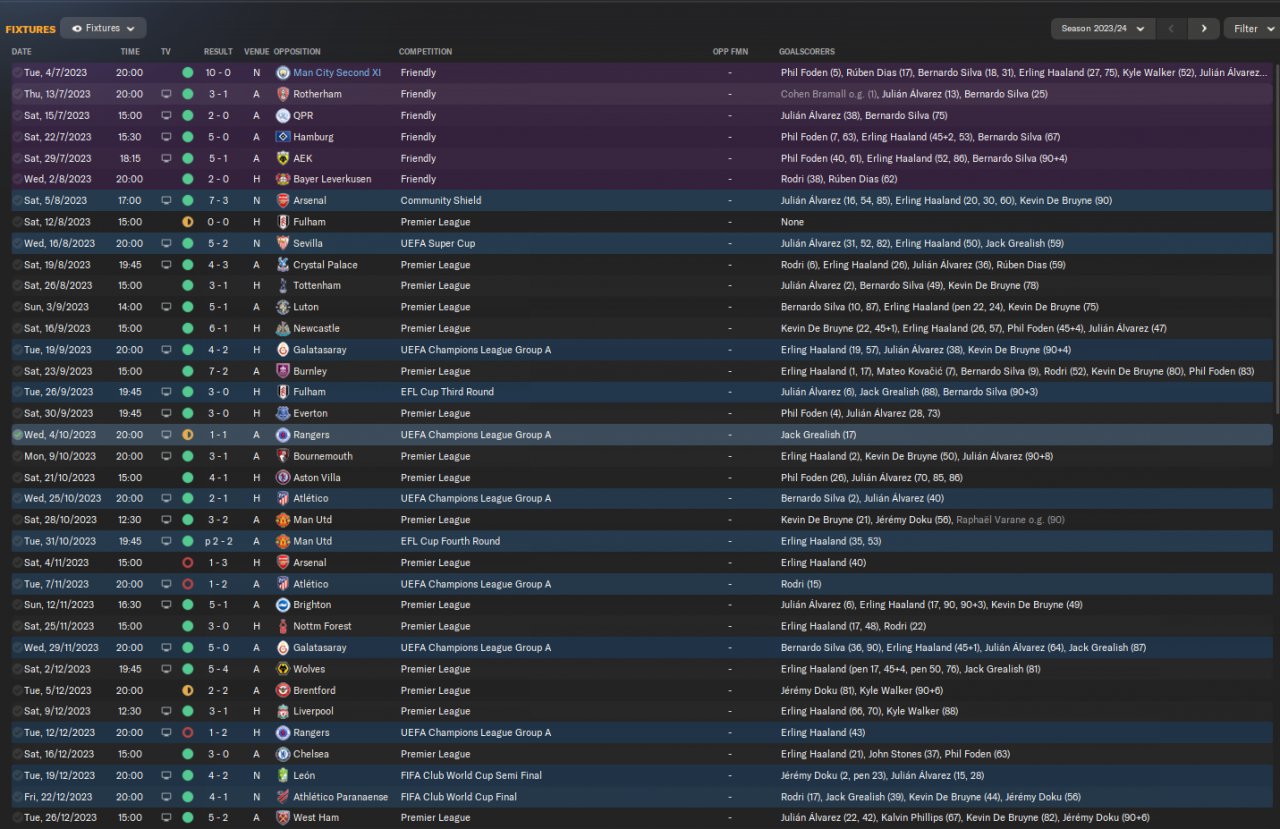
Task: Click the QPR club badge
Action: coord(282,115)
